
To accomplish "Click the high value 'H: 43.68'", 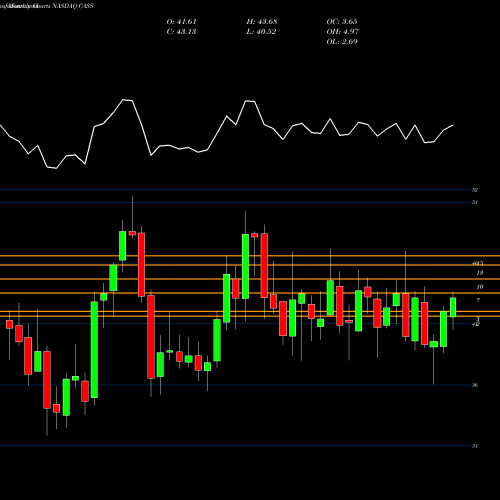I will 262,22.
